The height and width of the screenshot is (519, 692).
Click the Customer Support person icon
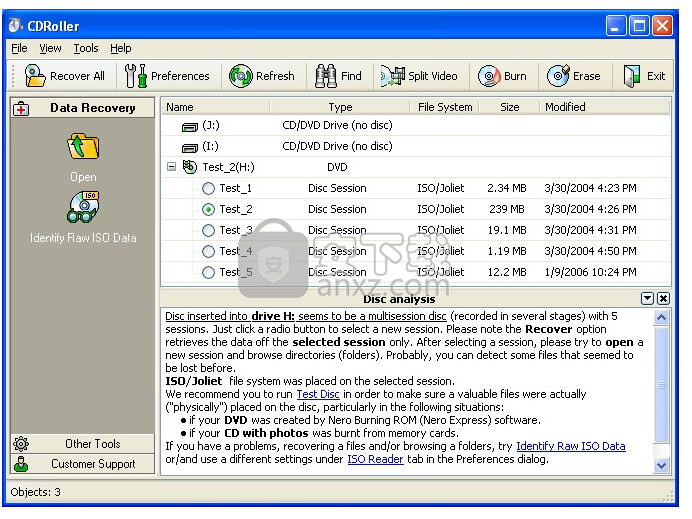21,464
